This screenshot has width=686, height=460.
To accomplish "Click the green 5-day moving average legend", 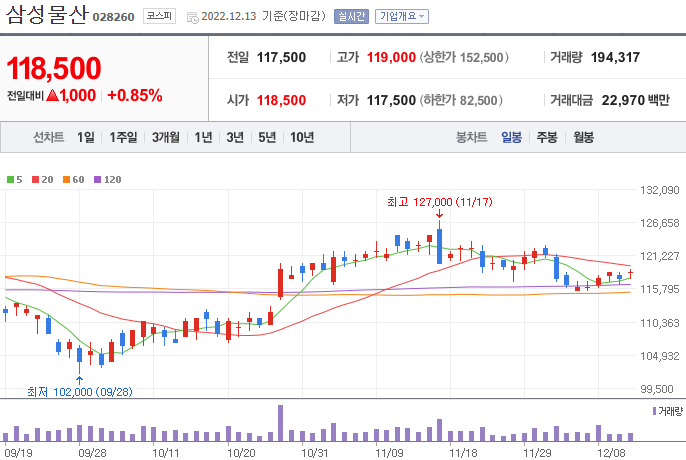I will point(14,179).
